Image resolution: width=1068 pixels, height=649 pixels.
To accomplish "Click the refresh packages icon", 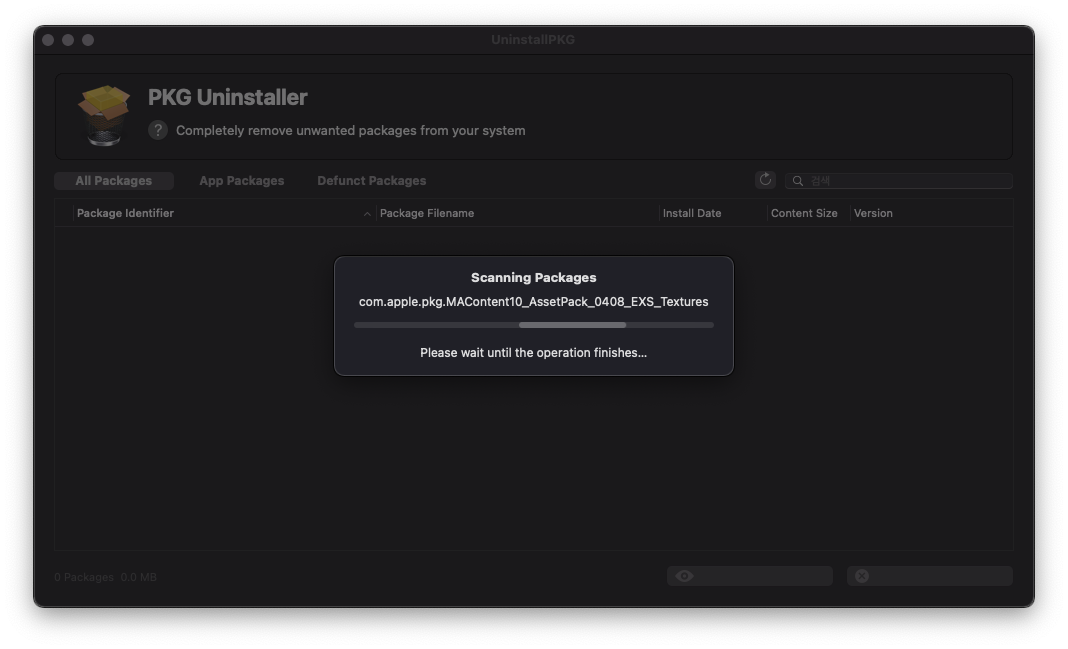I will pos(766,180).
